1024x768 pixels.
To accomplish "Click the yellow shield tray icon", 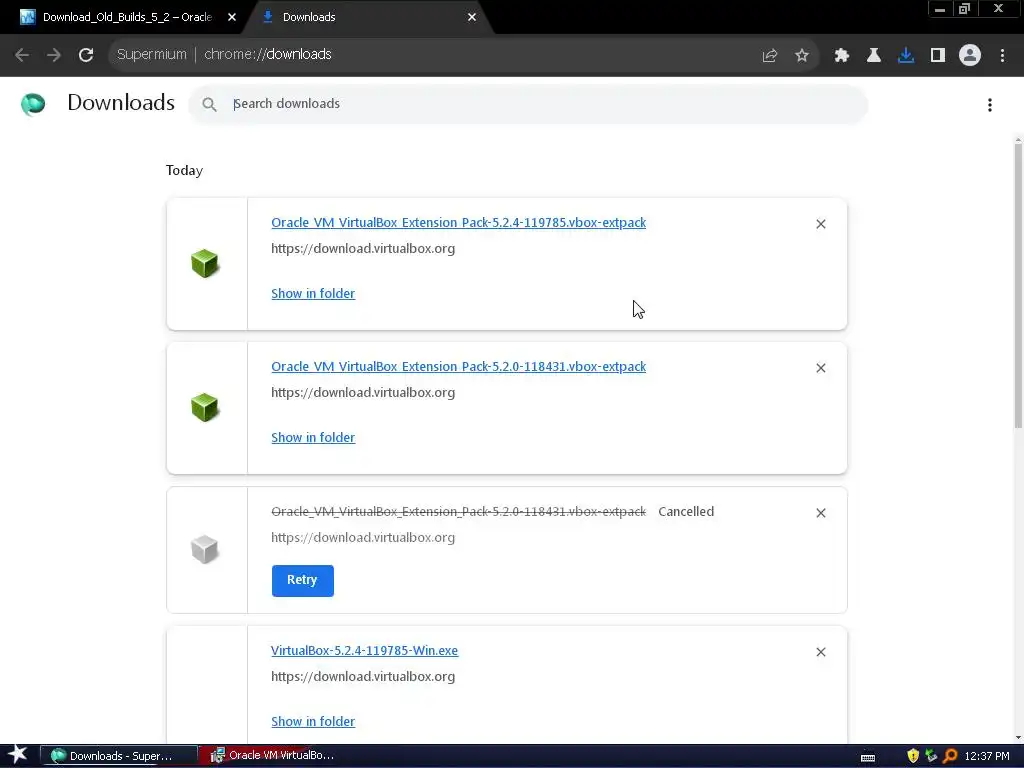I will (913, 756).
